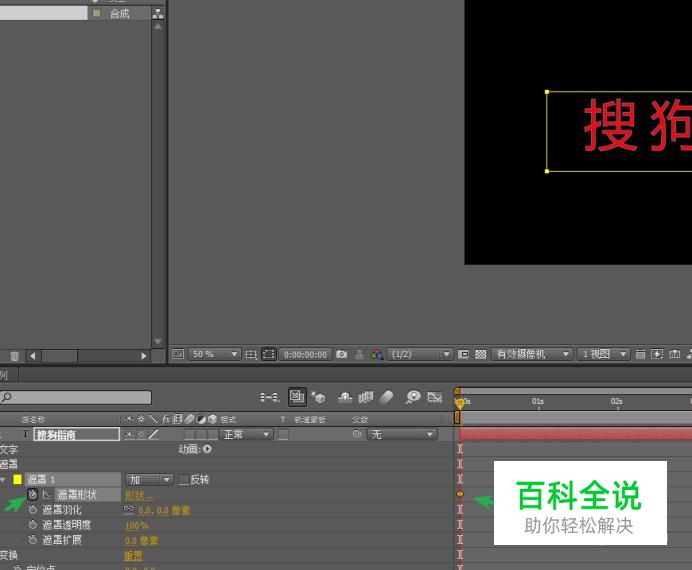Click the 01s mark on time ruler
The image size is (692, 570).
click(538, 401)
